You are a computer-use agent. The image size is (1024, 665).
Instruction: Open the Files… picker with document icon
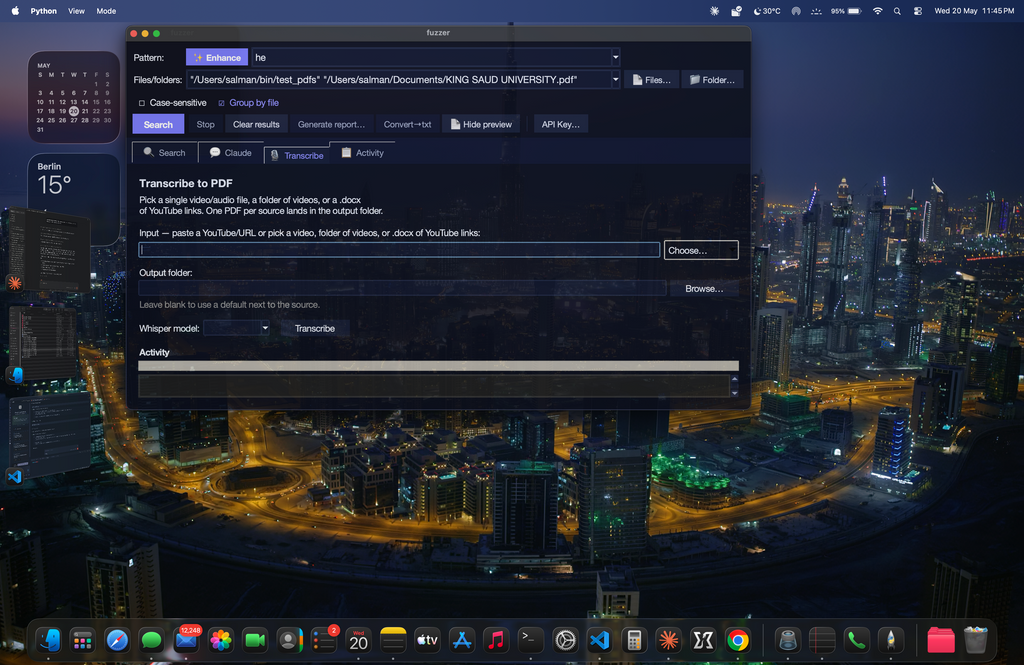point(652,80)
